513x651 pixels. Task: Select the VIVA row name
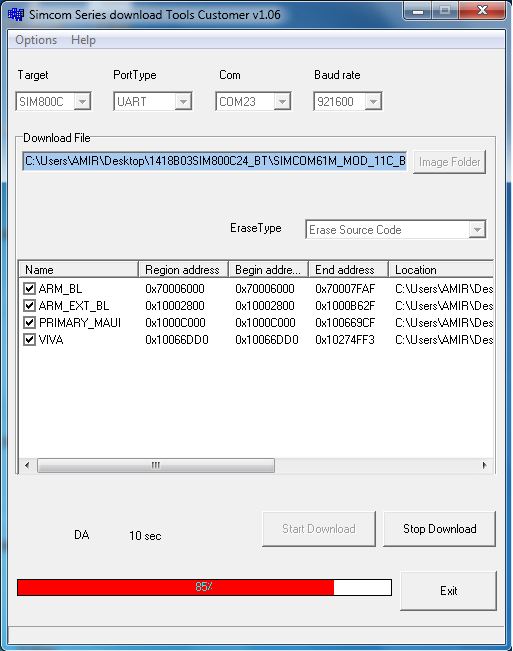tap(51, 340)
